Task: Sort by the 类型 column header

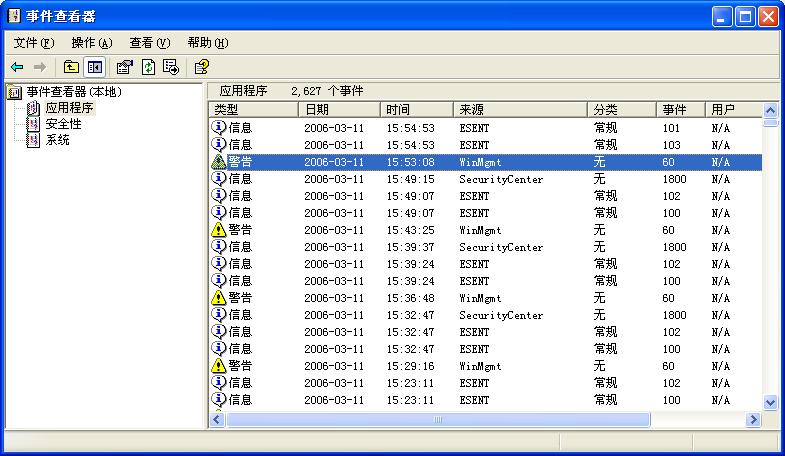Action: 253,110
